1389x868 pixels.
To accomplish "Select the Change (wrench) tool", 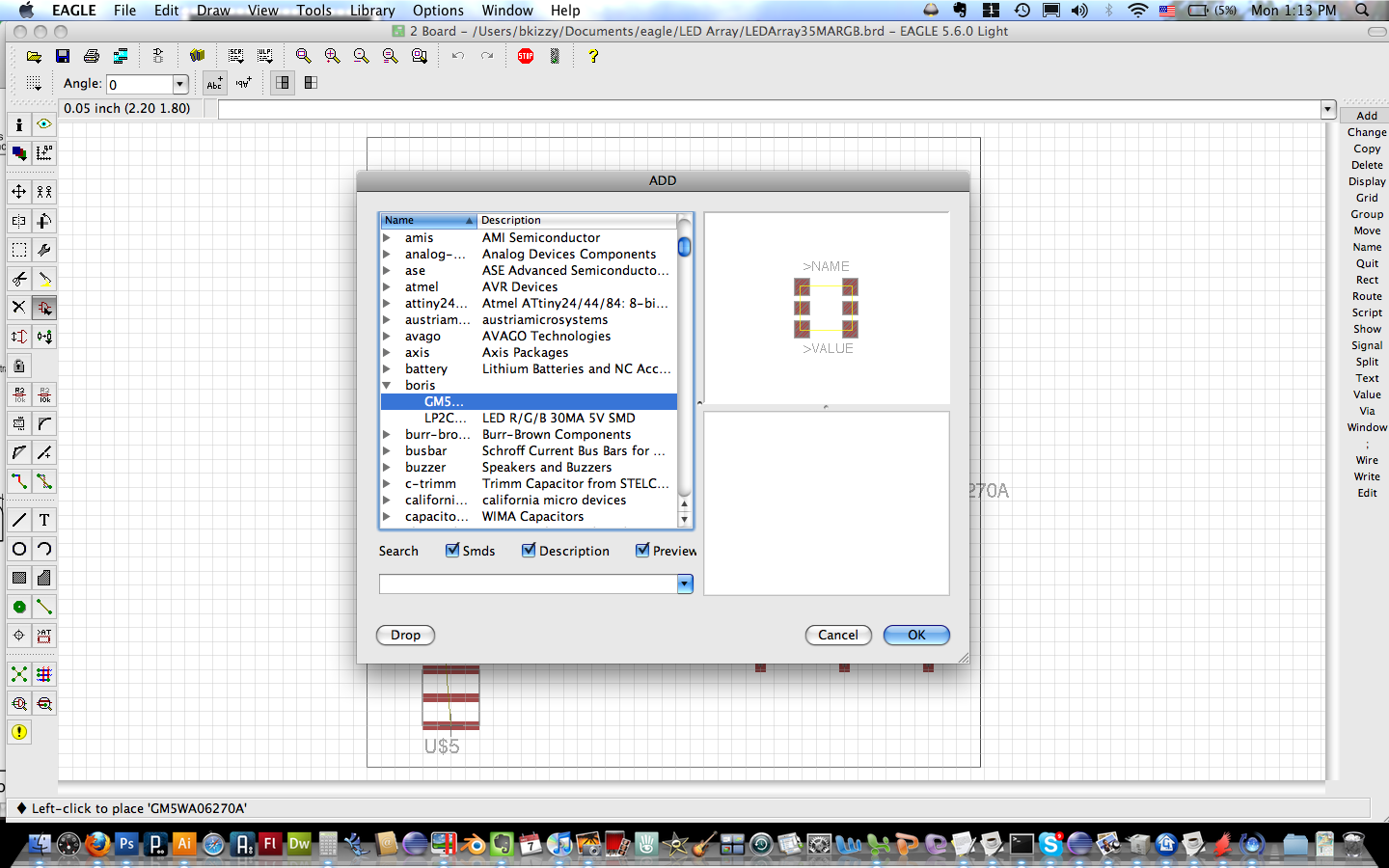I will (x=44, y=250).
